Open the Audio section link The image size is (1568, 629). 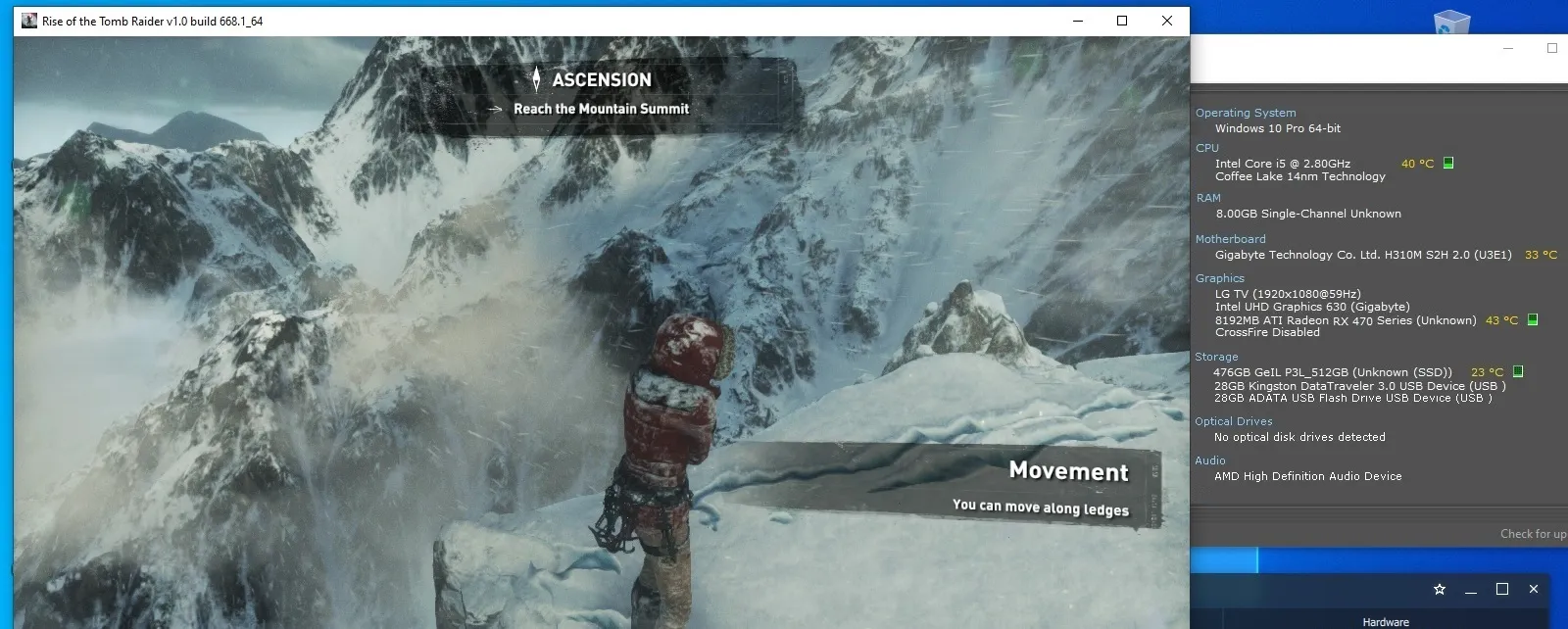[x=1210, y=460]
